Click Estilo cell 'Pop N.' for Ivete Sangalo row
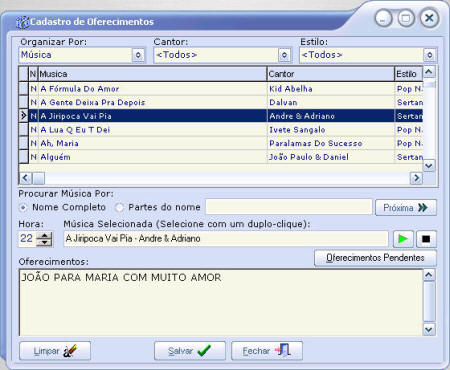Screen dimensions: 450x370 coord(409,130)
